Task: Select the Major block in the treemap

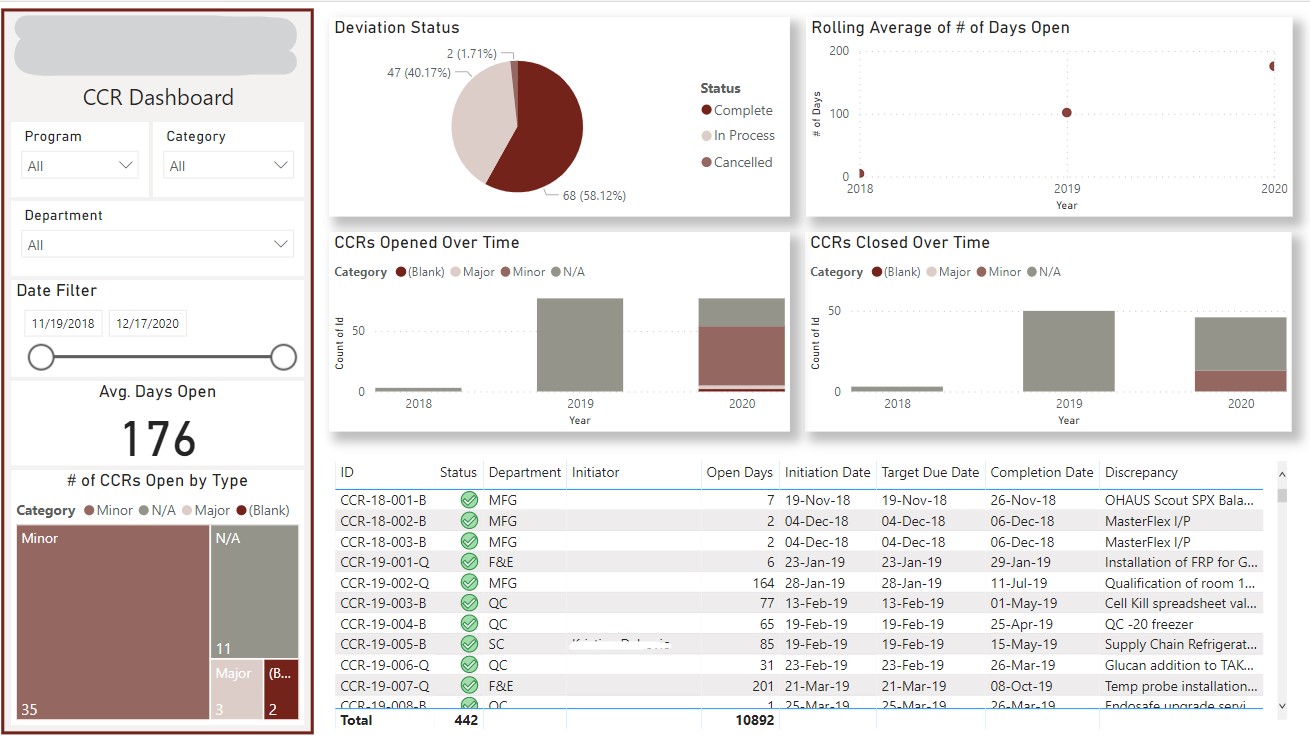Action: coord(237,689)
